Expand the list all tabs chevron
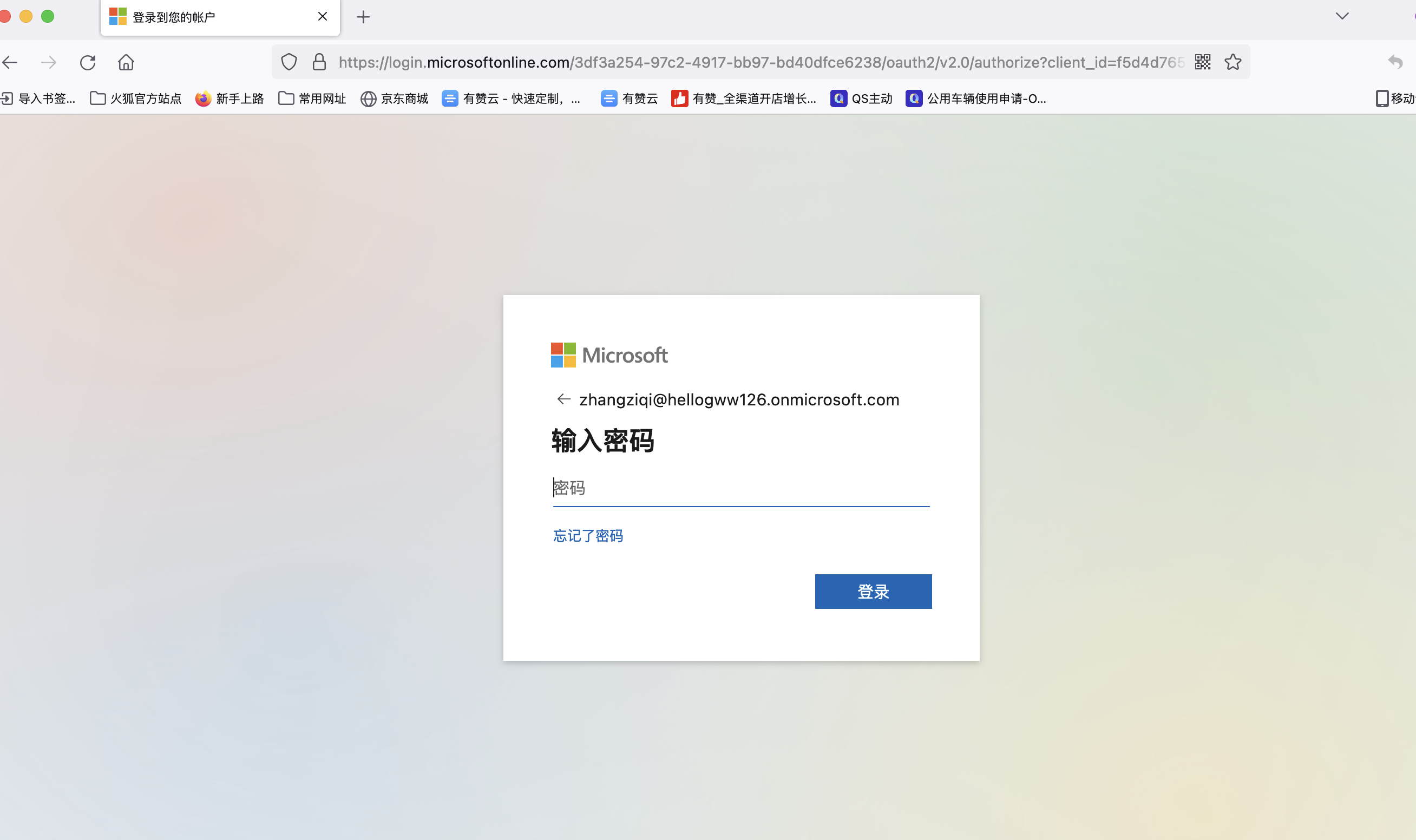Screen dimensions: 1416x840 [x=1342, y=16]
